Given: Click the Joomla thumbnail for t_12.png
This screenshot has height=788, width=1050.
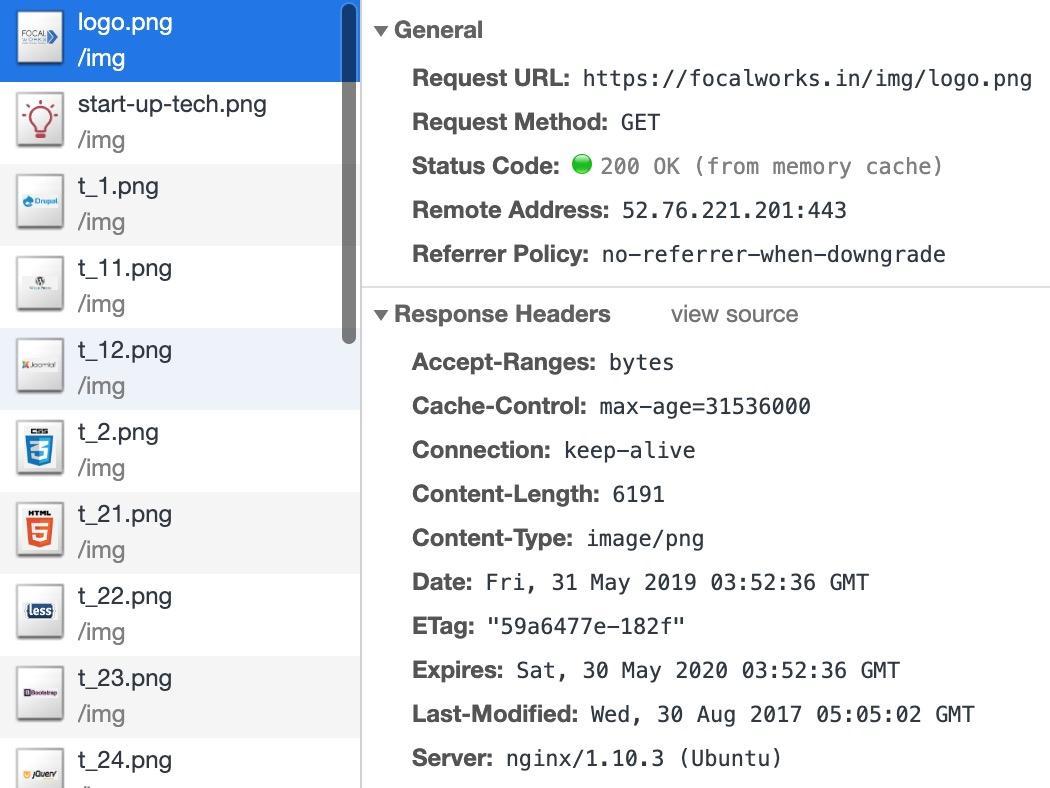Looking at the screenshot, I should click(40, 366).
